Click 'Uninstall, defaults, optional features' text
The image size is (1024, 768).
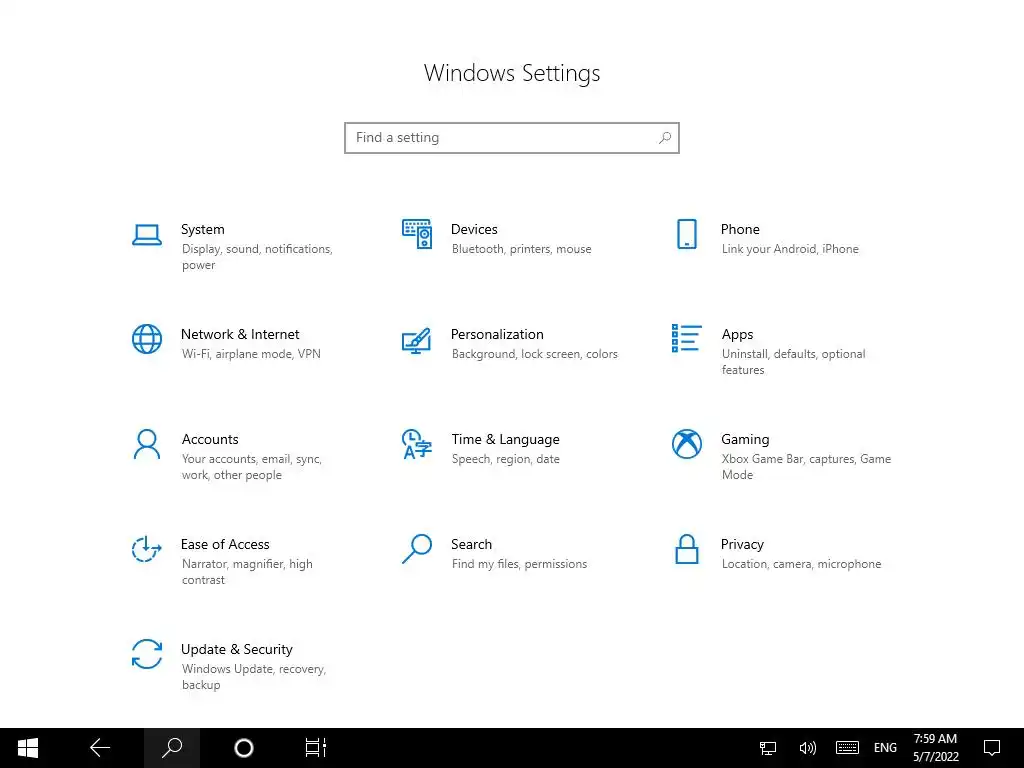pyautogui.click(x=793, y=362)
